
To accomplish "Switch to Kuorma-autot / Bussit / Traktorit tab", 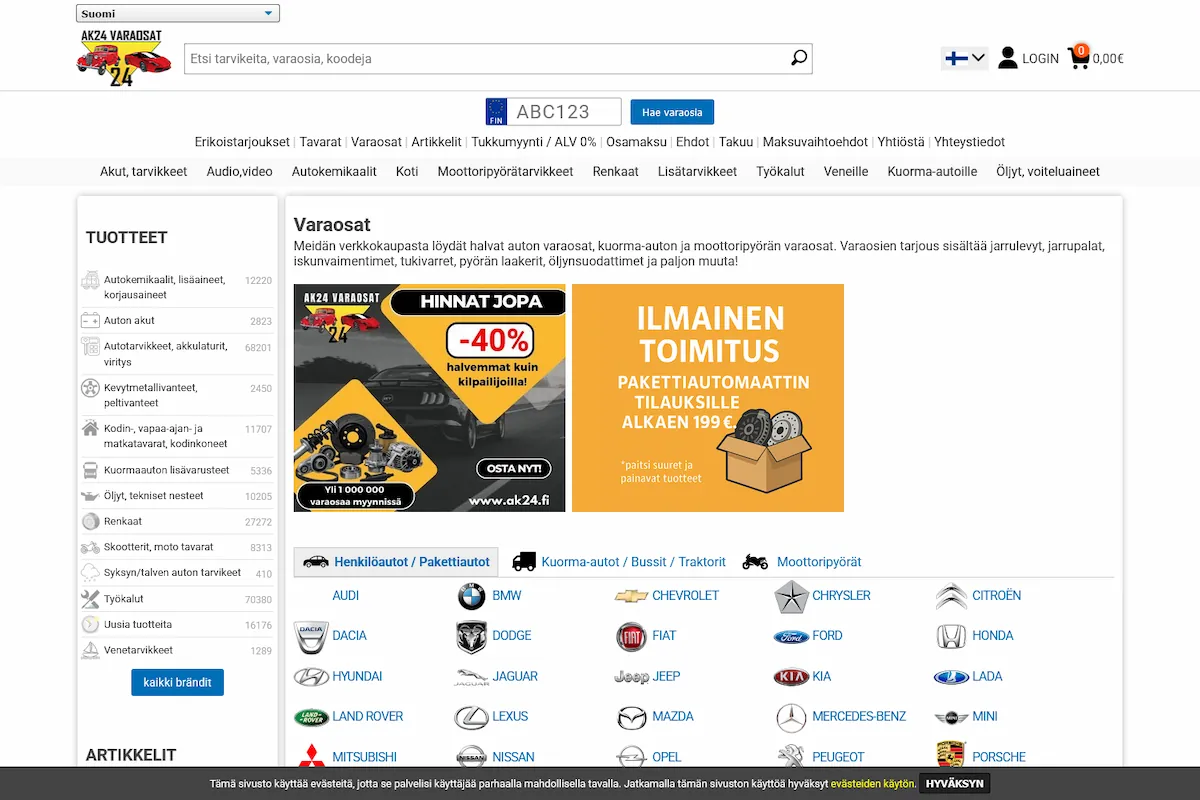I will click(x=619, y=562).
